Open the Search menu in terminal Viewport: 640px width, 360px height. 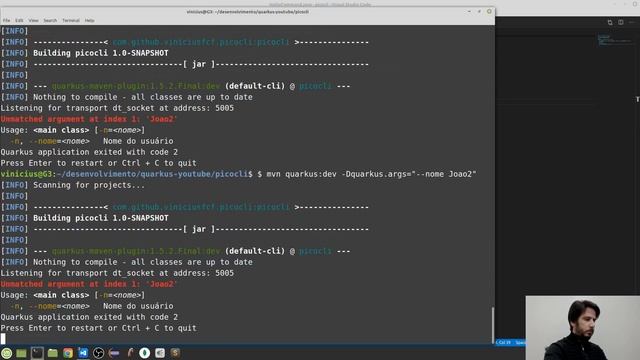point(50,20)
